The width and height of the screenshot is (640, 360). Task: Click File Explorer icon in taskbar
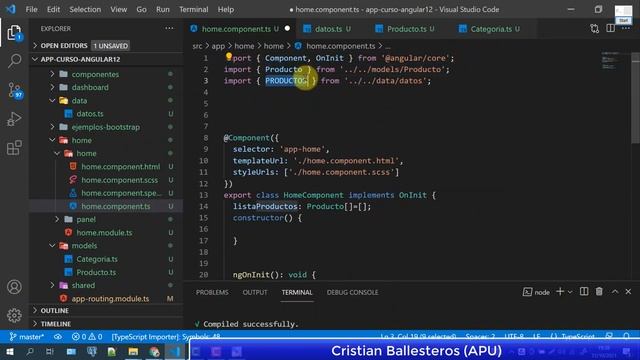pos(133,351)
